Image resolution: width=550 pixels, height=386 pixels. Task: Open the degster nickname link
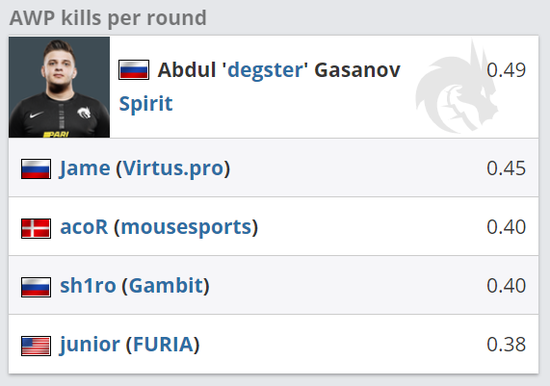(x=265, y=70)
